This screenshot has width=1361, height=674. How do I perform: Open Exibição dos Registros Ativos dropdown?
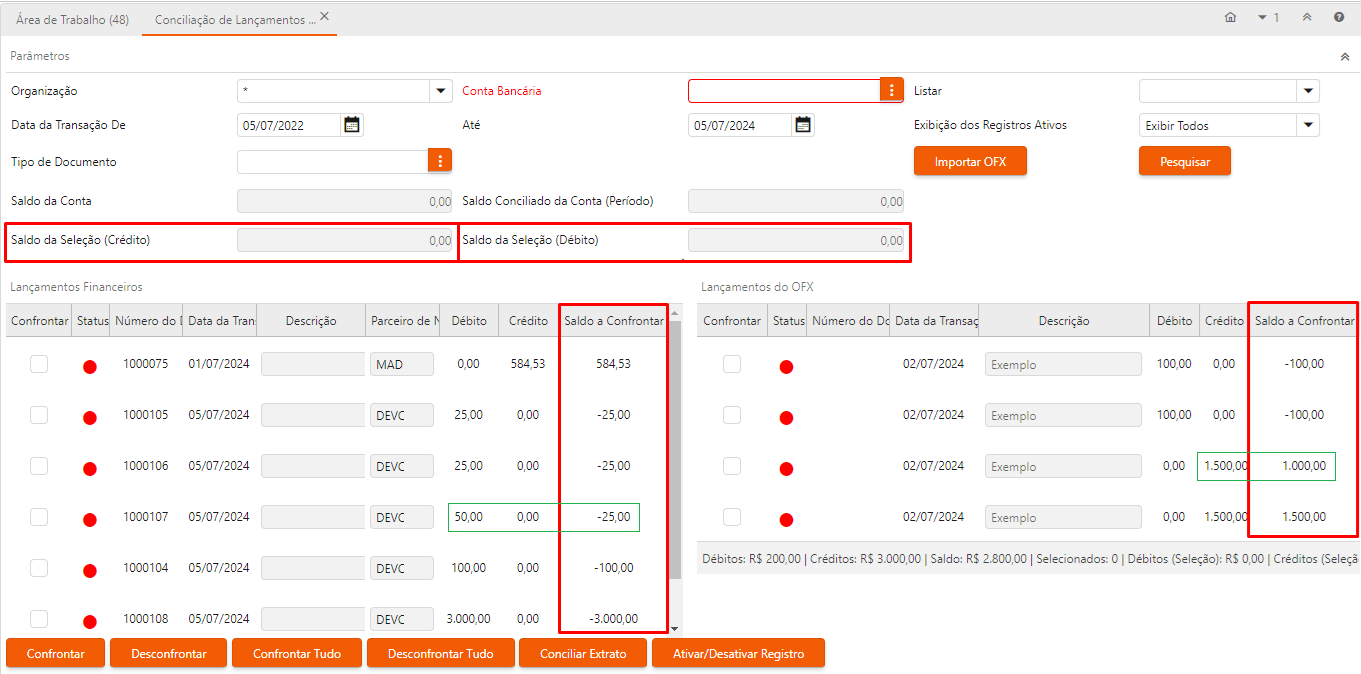click(1307, 126)
